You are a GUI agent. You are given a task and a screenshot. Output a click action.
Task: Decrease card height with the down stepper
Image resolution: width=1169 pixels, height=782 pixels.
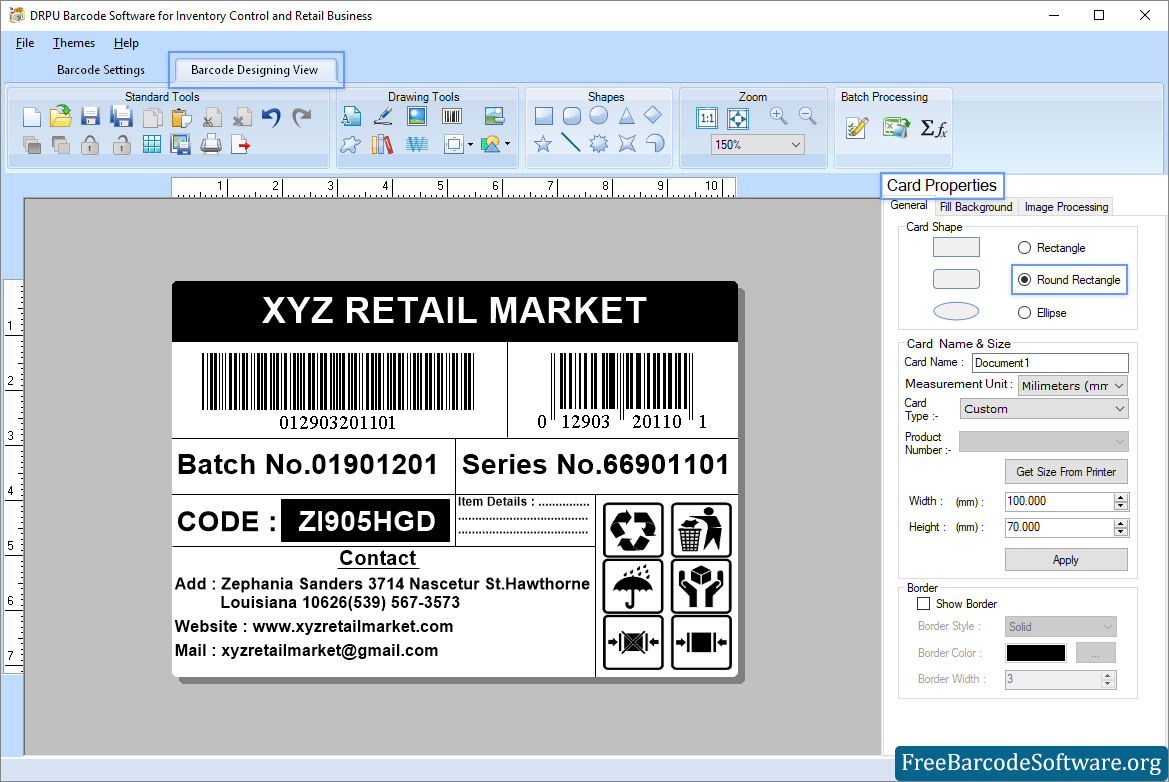click(x=1121, y=532)
